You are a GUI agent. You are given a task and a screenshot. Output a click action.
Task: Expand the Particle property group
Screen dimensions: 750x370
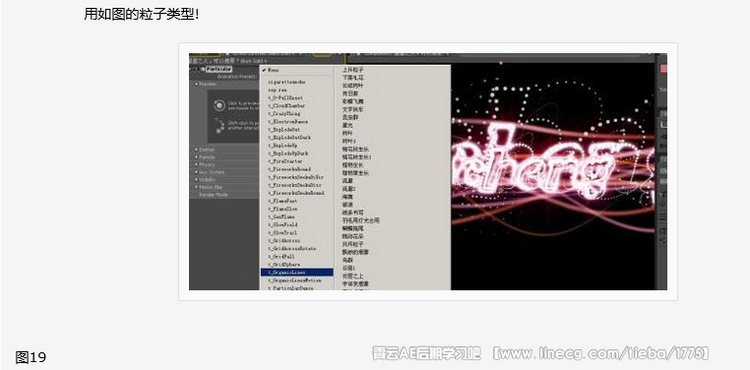[x=196, y=157]
